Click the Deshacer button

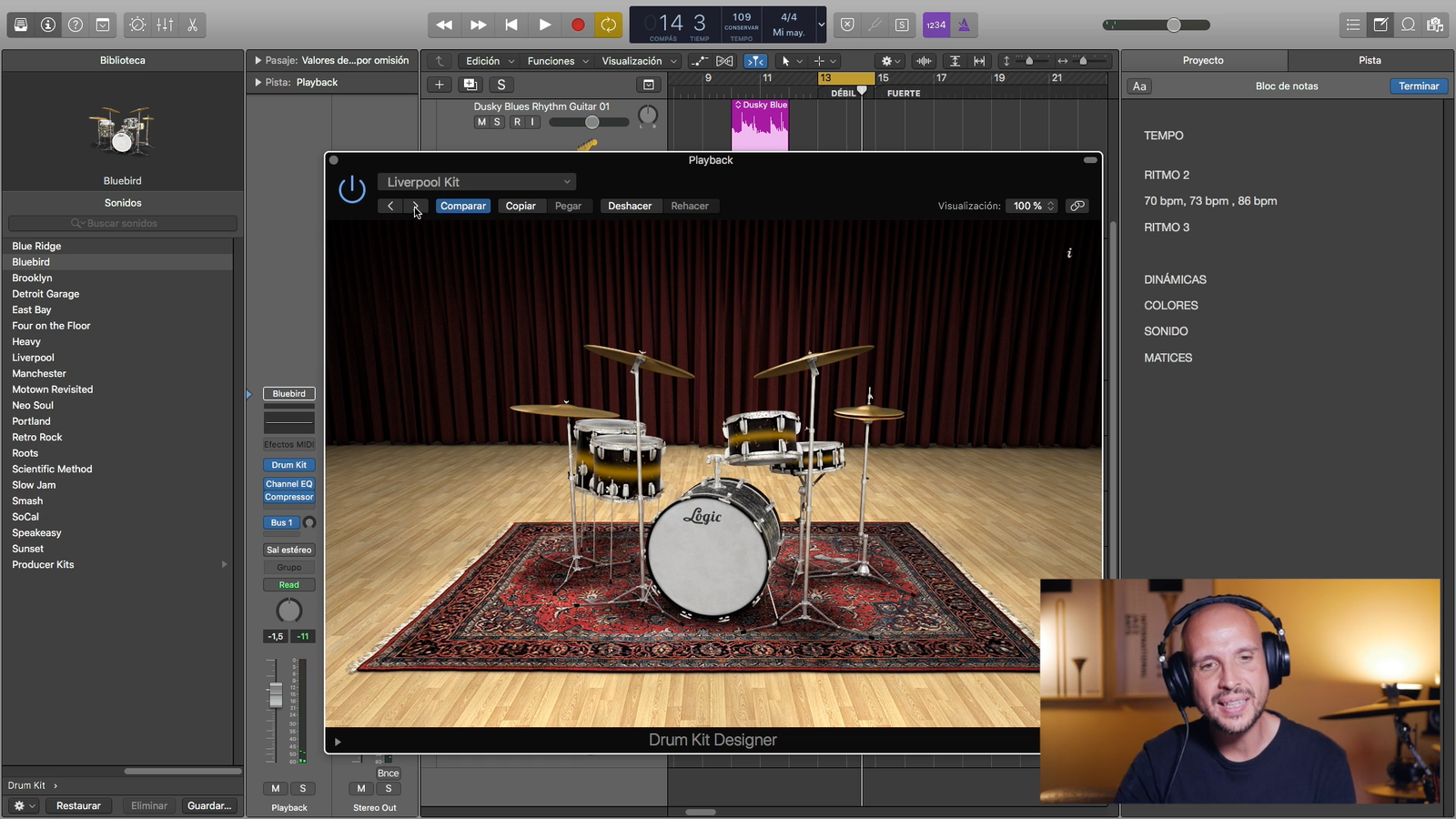click(630, 206)
